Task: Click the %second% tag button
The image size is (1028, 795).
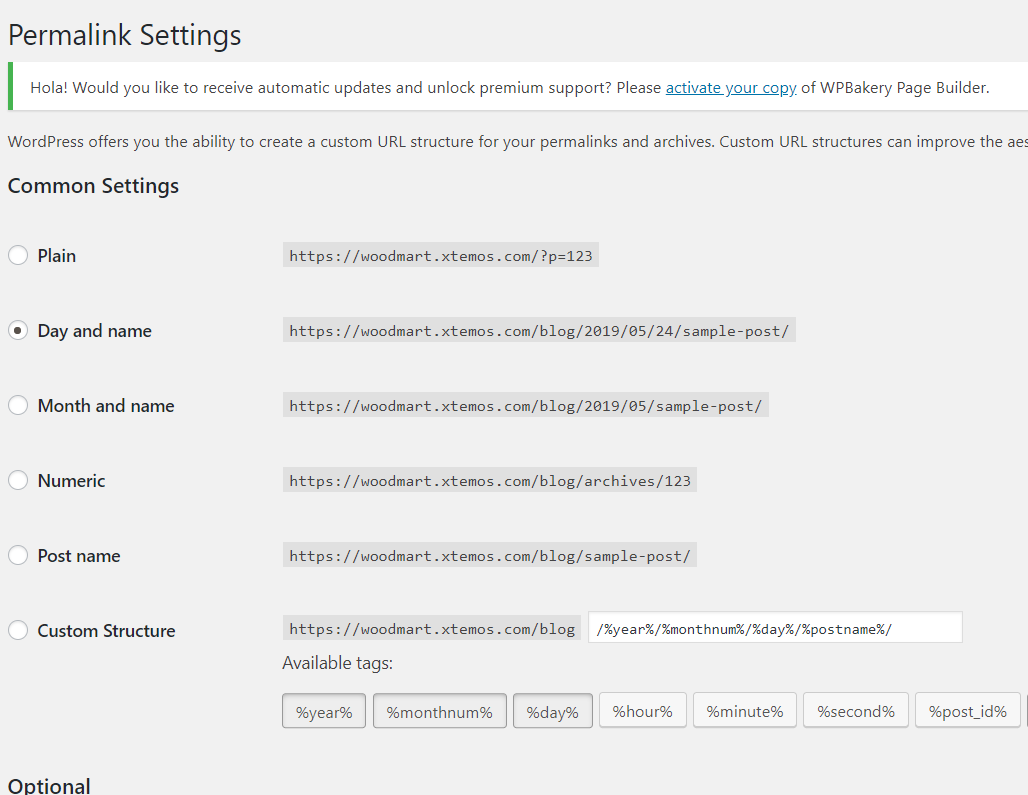Action: pos(856,712)
